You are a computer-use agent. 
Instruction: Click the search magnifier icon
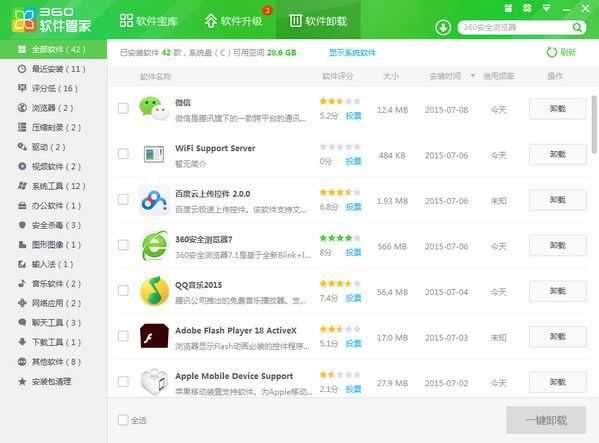point(577,27)
